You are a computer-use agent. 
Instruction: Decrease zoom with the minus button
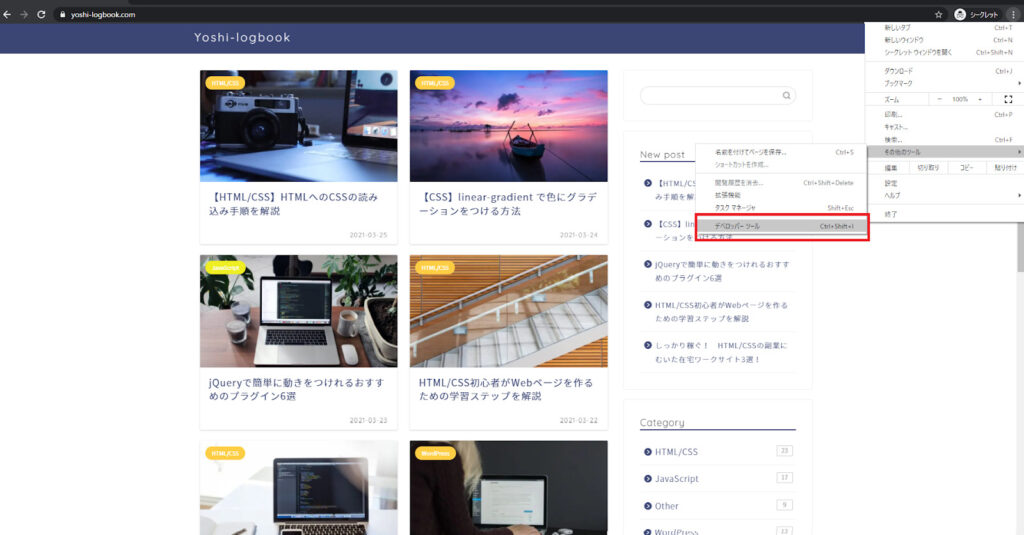point(939,100)
